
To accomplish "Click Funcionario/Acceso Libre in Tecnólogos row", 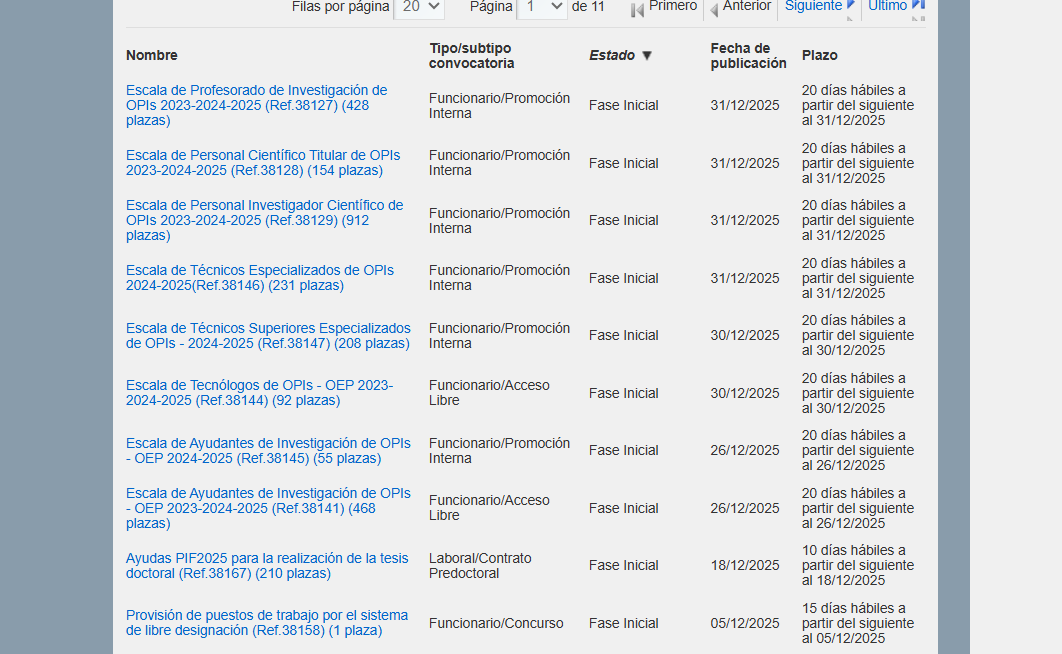I will click(x=489, y=393).
